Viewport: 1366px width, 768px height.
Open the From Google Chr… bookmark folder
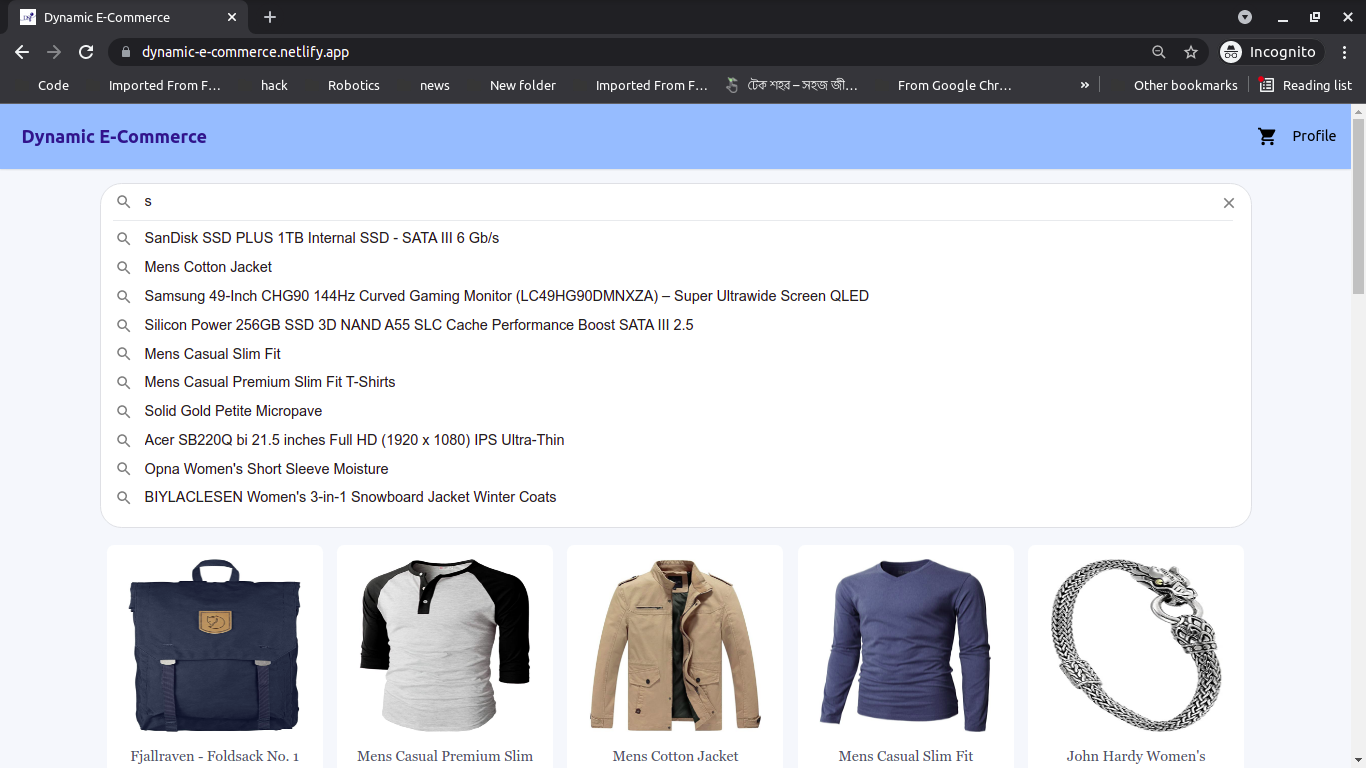[954, 85]
